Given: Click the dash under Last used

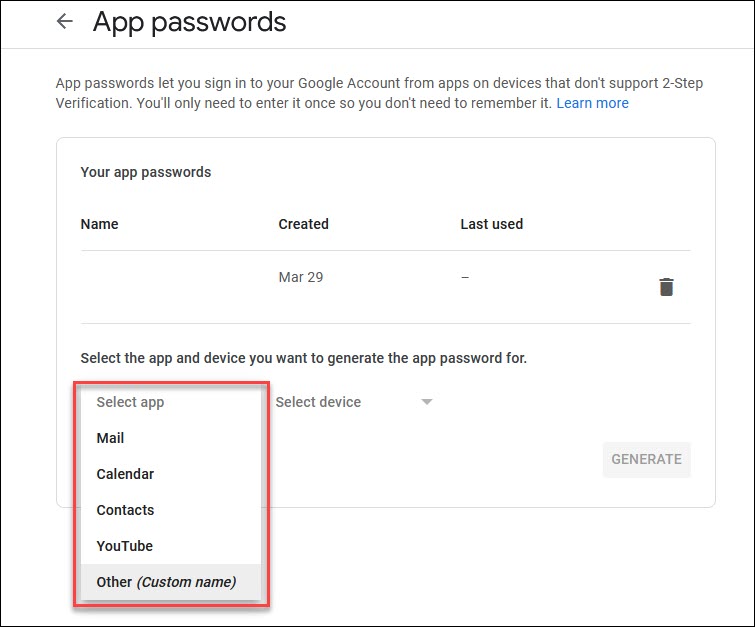Looking at the screenshot, I should tap(465, 277).
